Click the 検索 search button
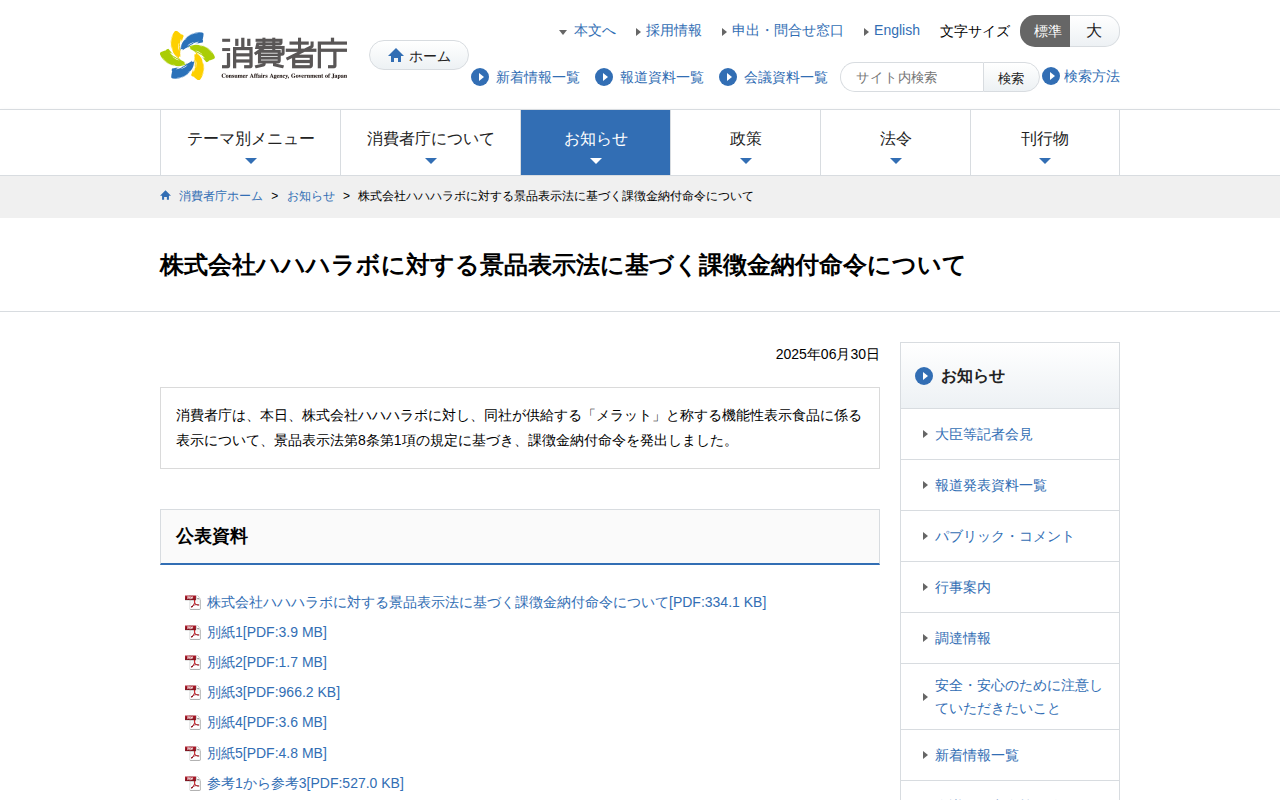Screen dimensions: 1280x800 coord(1011,77)
